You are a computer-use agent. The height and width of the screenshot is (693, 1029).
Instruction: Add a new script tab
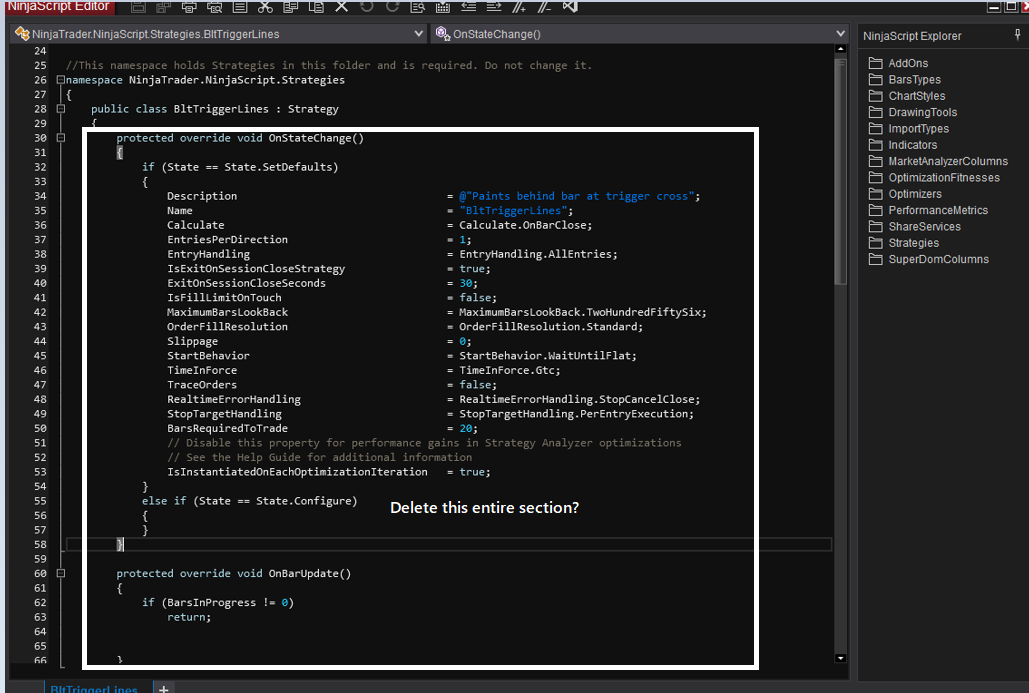point(164,688)
